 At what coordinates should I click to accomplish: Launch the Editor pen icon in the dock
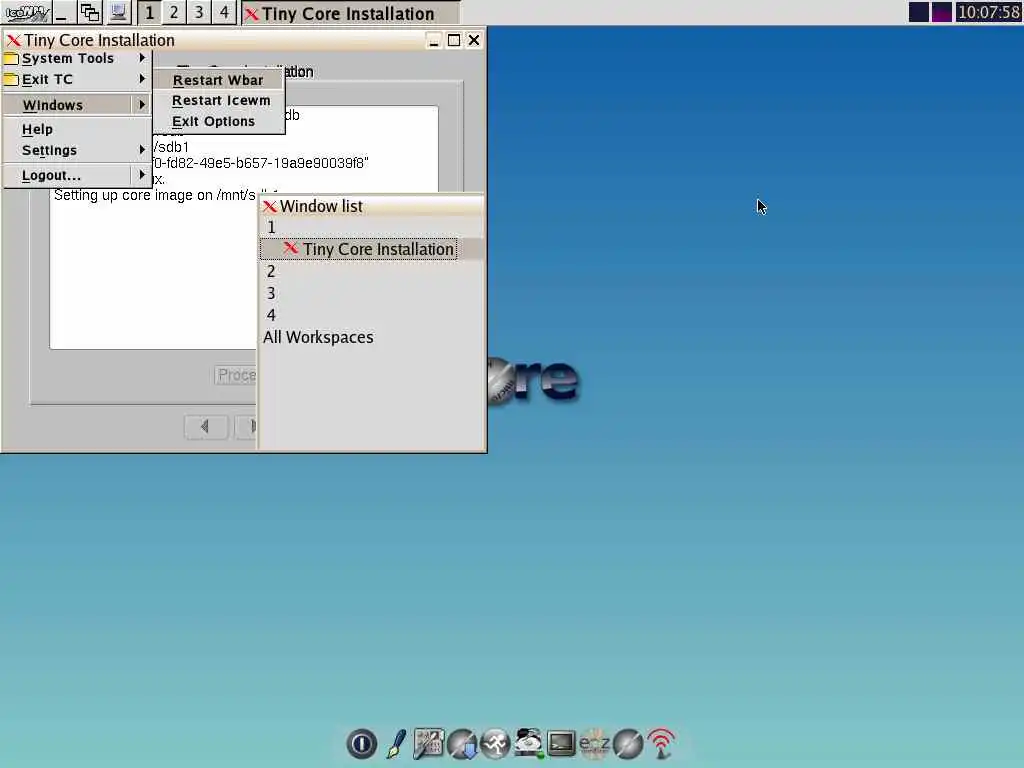tap(396, 744)
